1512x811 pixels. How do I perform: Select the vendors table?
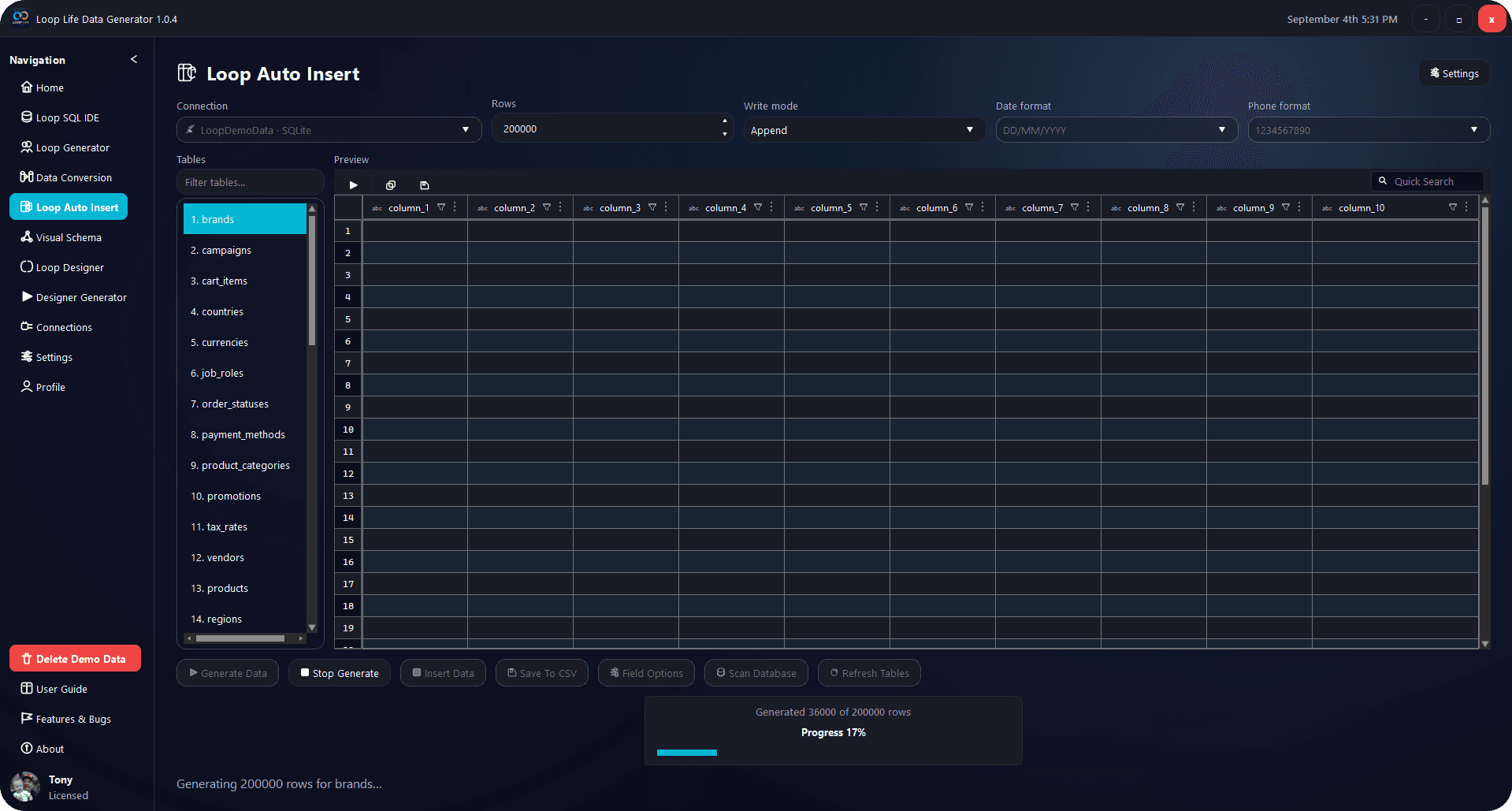tap(244, 557)
